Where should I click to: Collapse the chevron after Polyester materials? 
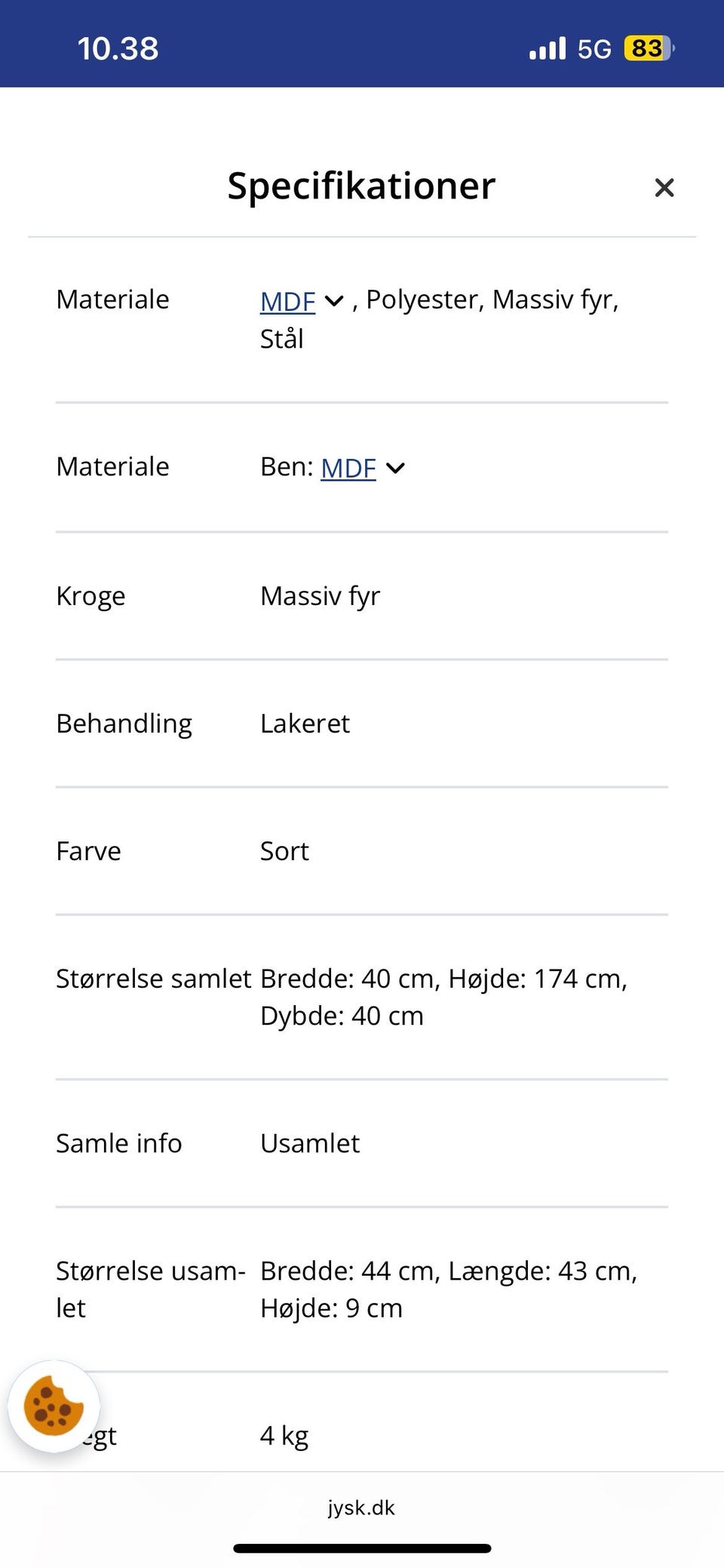tap(334, 300)
